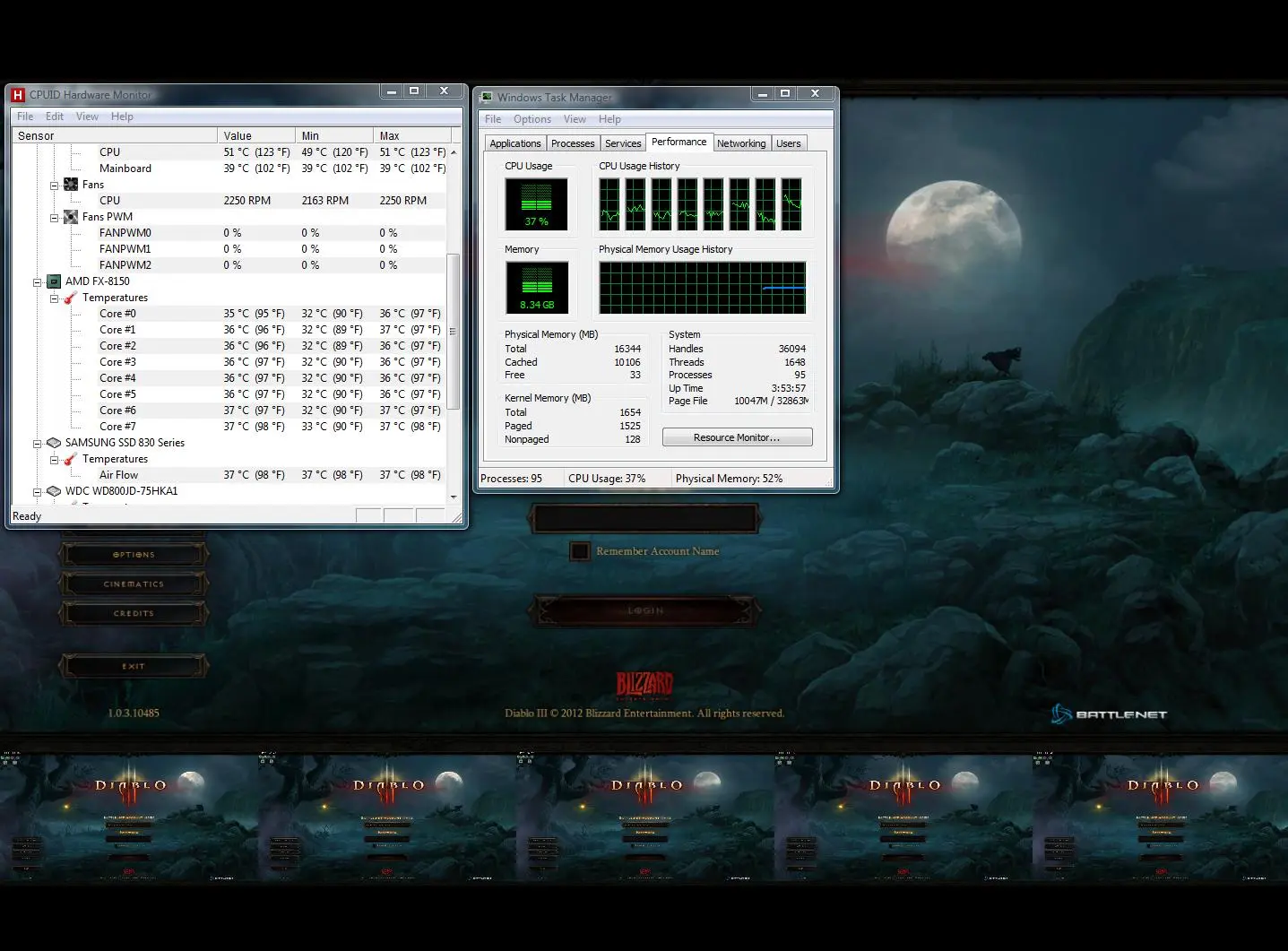The height and width of the screenshot is (951, 1288).
Task: Open the View menu in Hardware Monitor
Action: click(87, 117)
